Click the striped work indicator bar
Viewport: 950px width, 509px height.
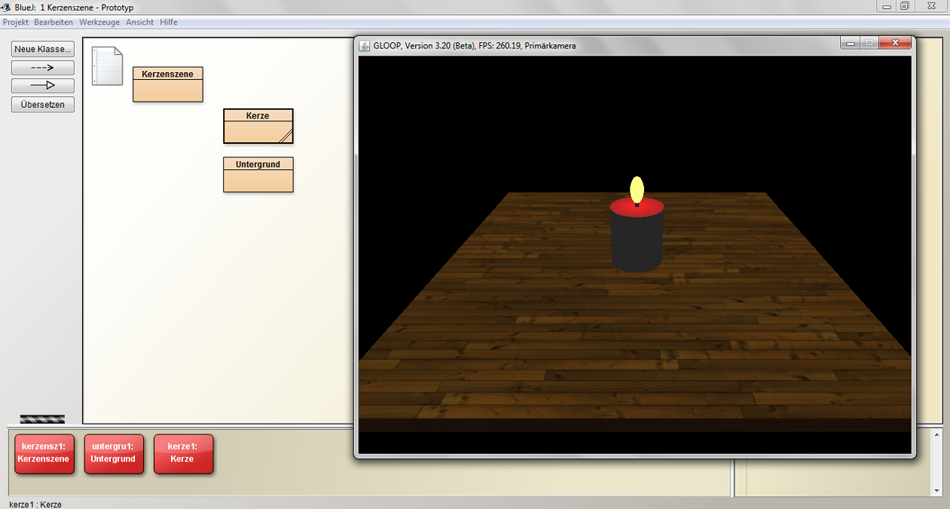pyautogui.click(x=42, y=419)
